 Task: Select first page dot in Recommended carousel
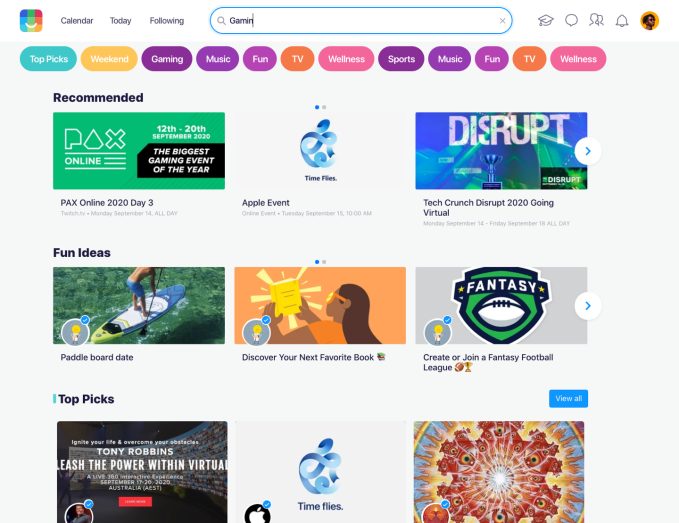pos(317,107)
